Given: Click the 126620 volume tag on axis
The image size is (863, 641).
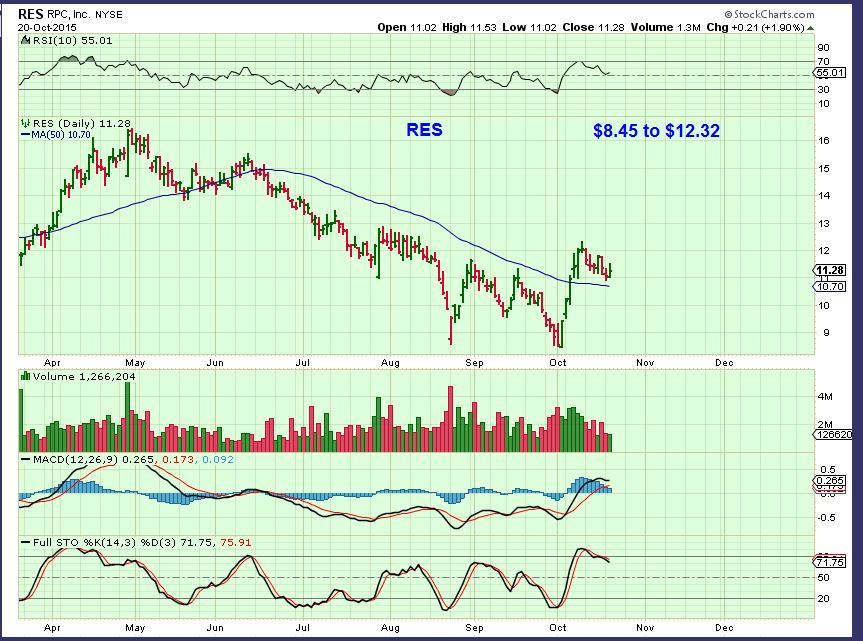Looking at the screenshot, I should tap(832, 434).
